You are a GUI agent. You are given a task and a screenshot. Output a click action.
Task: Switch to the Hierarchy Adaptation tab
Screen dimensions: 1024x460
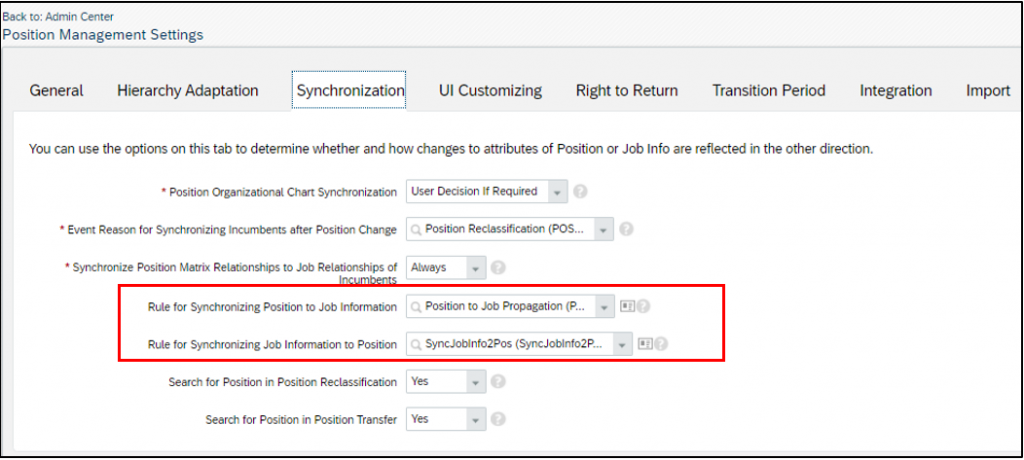188,91
